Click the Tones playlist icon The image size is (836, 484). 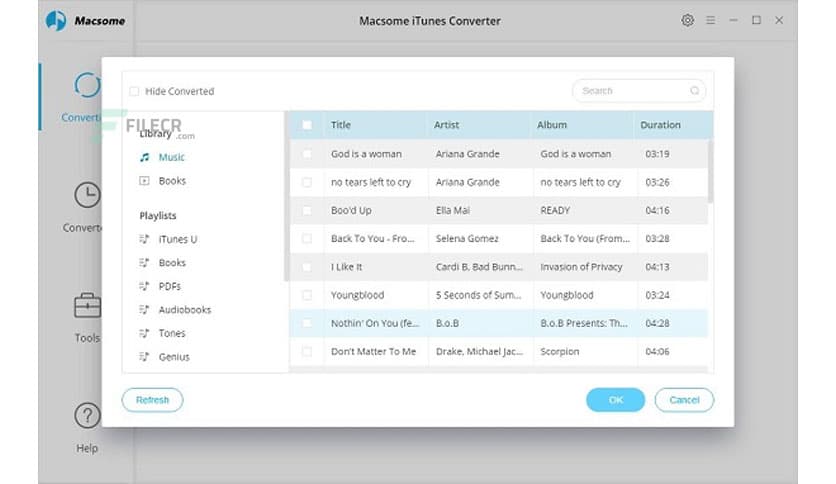coord(144,333)
